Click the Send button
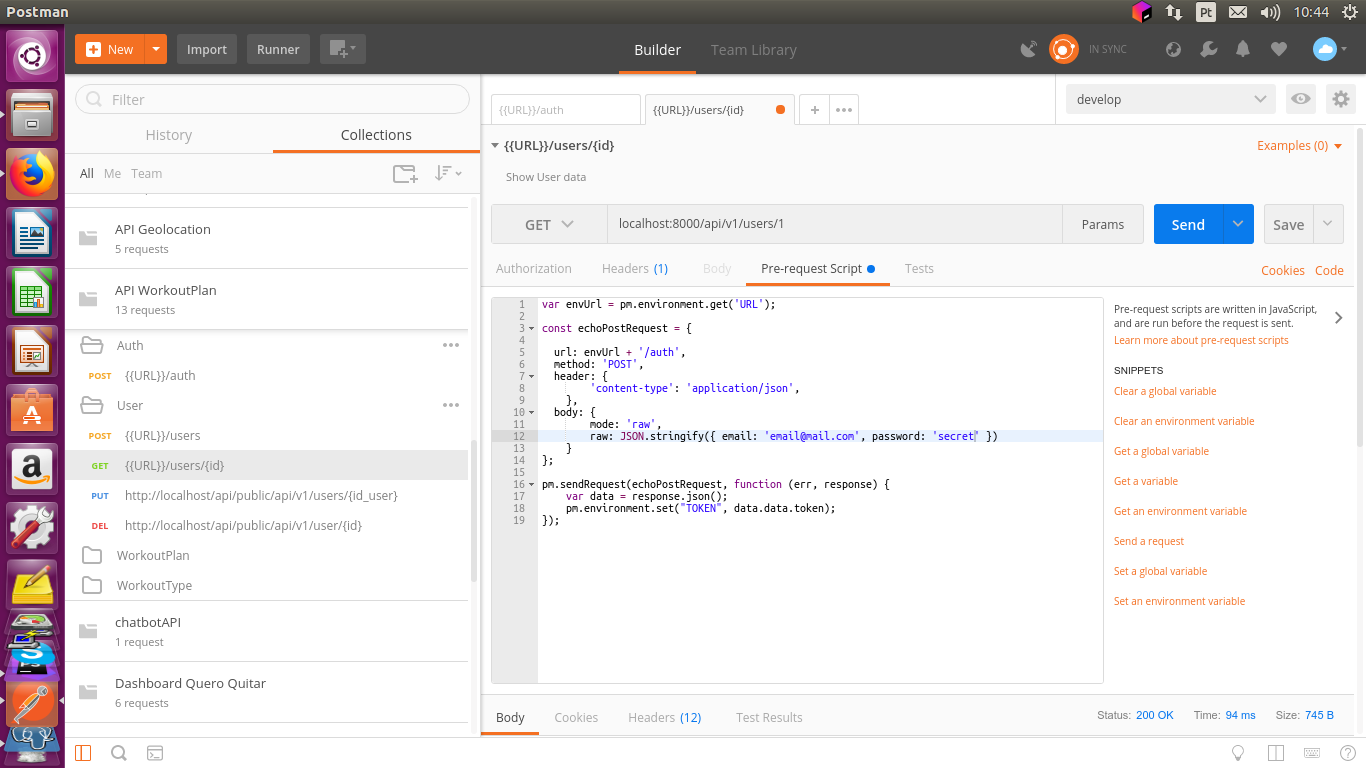This screenshot has width=1366, height=768. tap(1188, 224)
